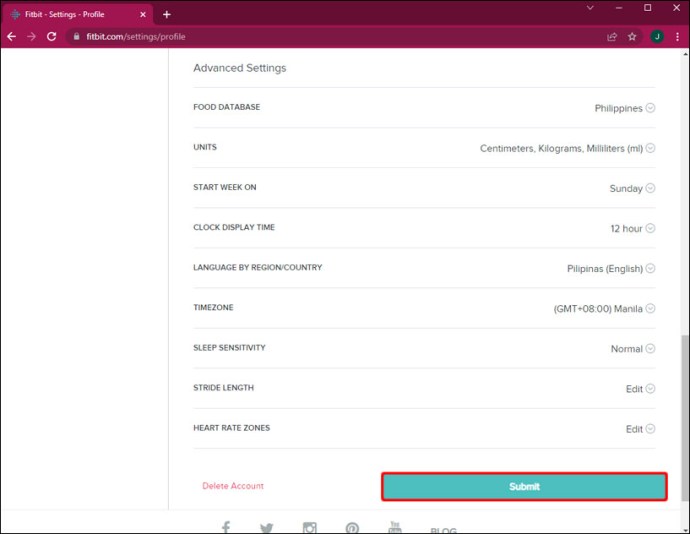The height and width of the screenshot is (534, 690).
Task: Click the Facebook footer icon
Action: (226, 527)
